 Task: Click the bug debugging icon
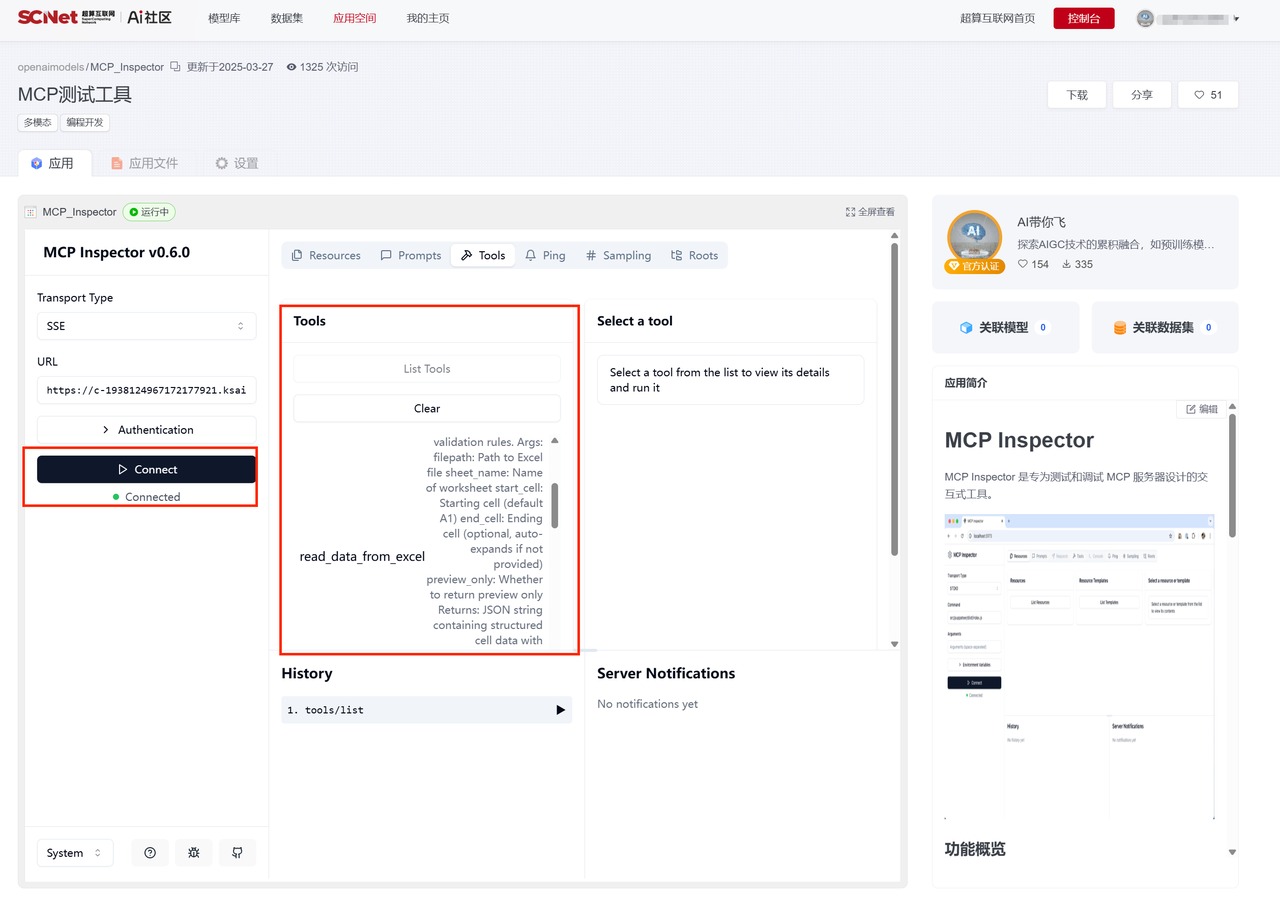point(194,853)
